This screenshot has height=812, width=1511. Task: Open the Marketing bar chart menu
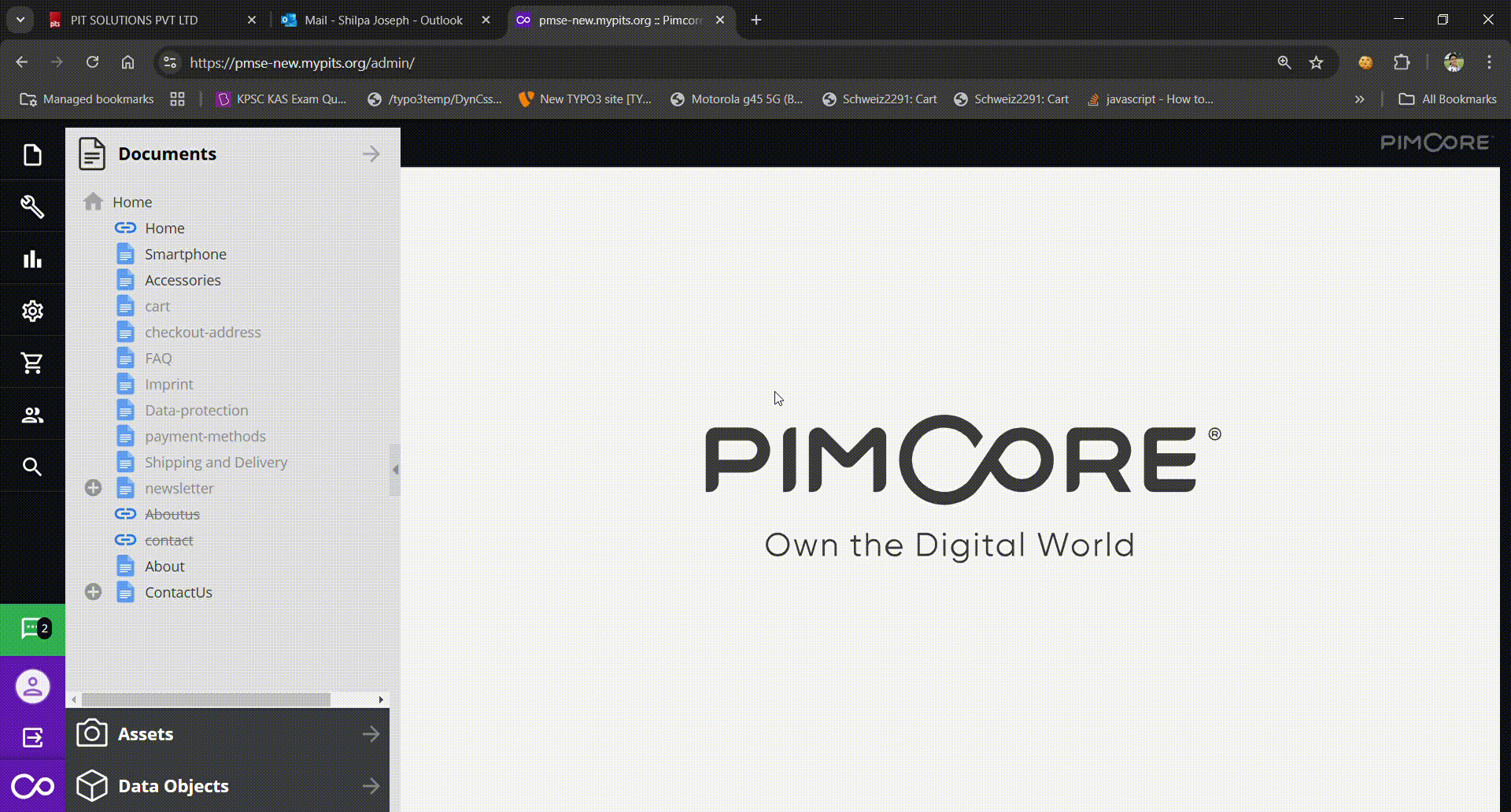pyautogui.click(x=32, y=258)
